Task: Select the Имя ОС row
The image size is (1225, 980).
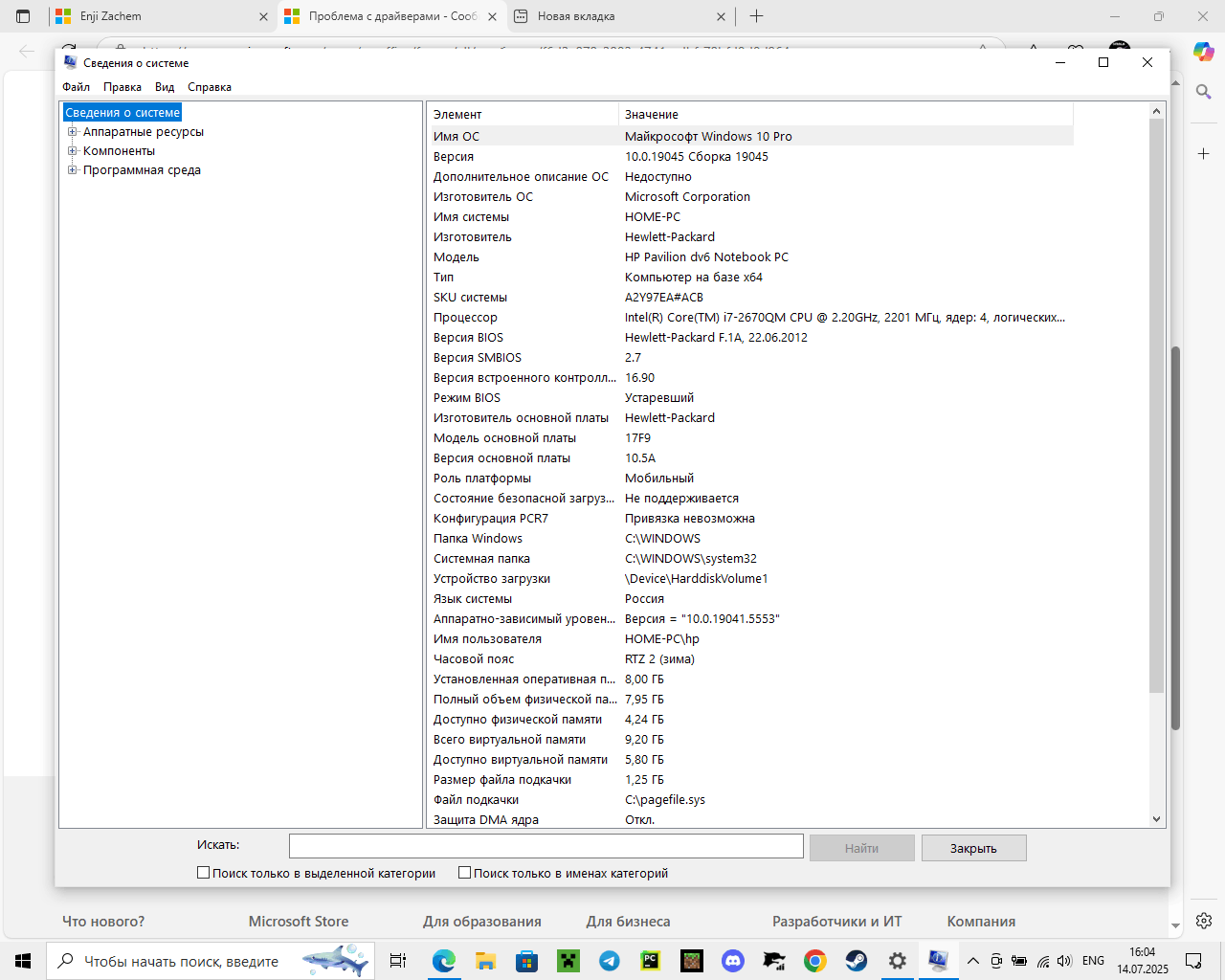Action: pyautogui.click(x=751, y=136)
